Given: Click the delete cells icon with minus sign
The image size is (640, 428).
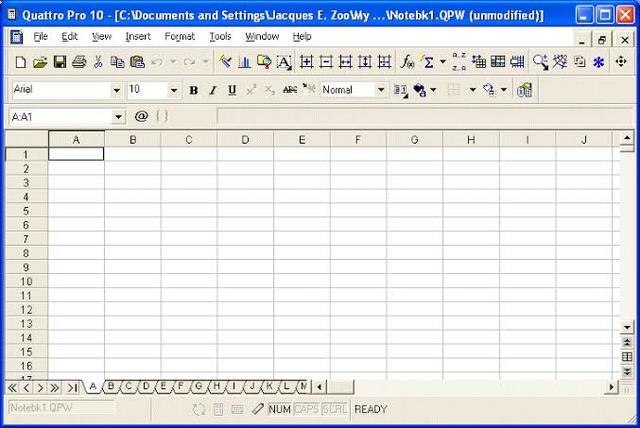Looking at the screenshot, I should pos(326,62).
